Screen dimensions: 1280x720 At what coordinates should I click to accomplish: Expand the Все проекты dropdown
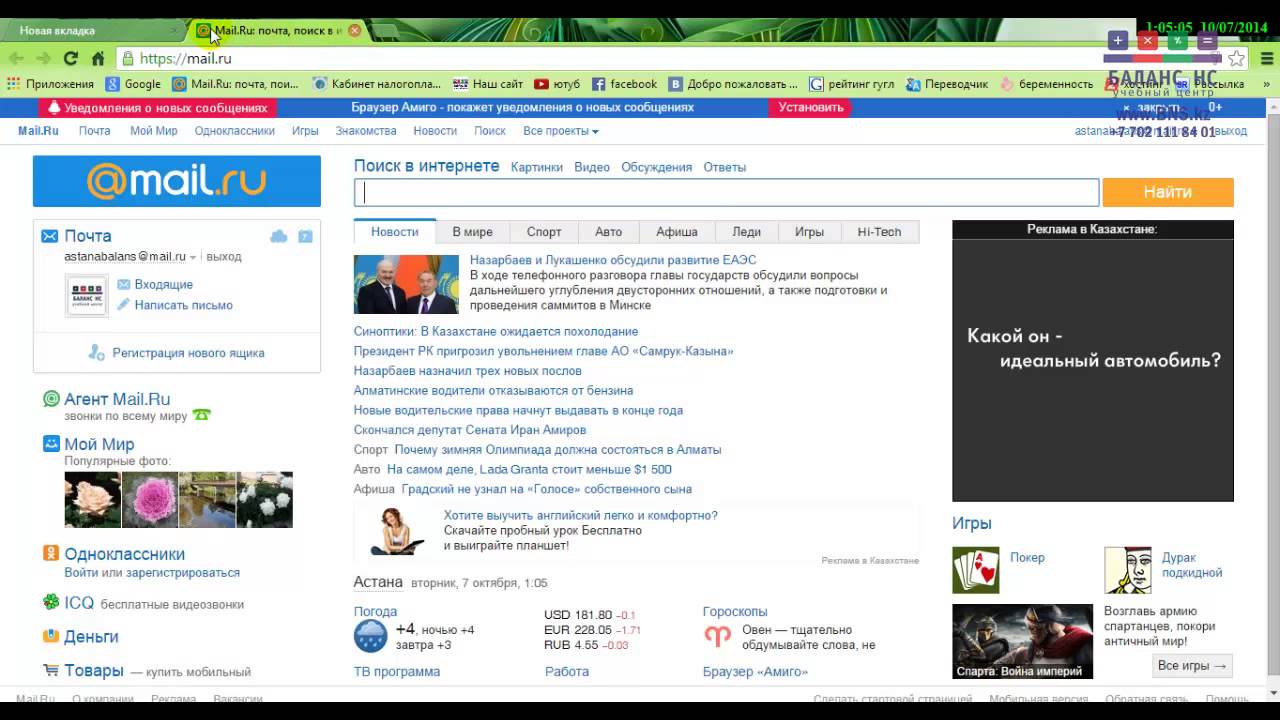tap(560, 131)
